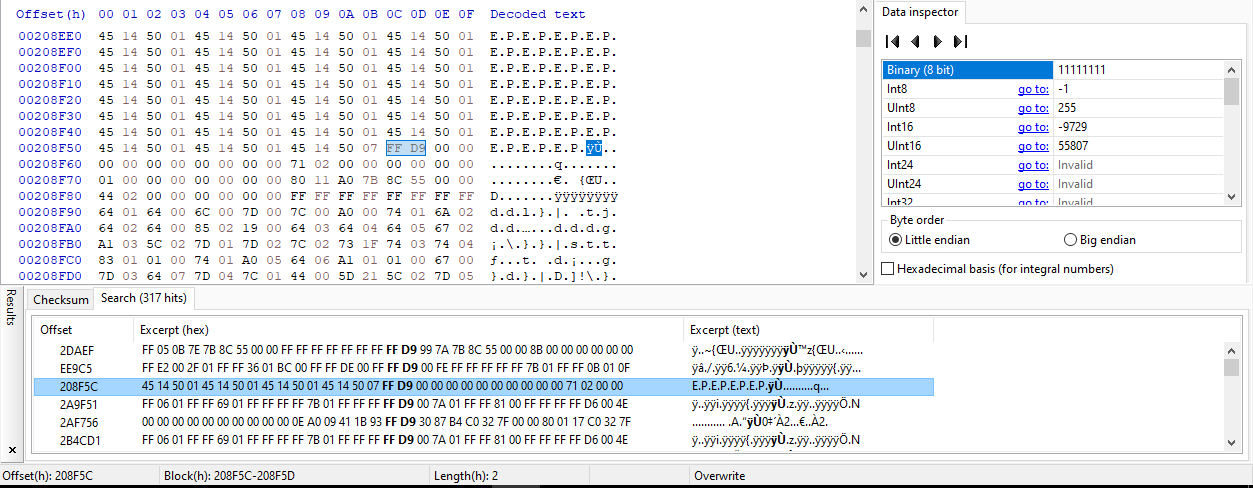Step to previous byte in Data inspector
Viewport: 1253px width, 488px height.
[915, 42]
